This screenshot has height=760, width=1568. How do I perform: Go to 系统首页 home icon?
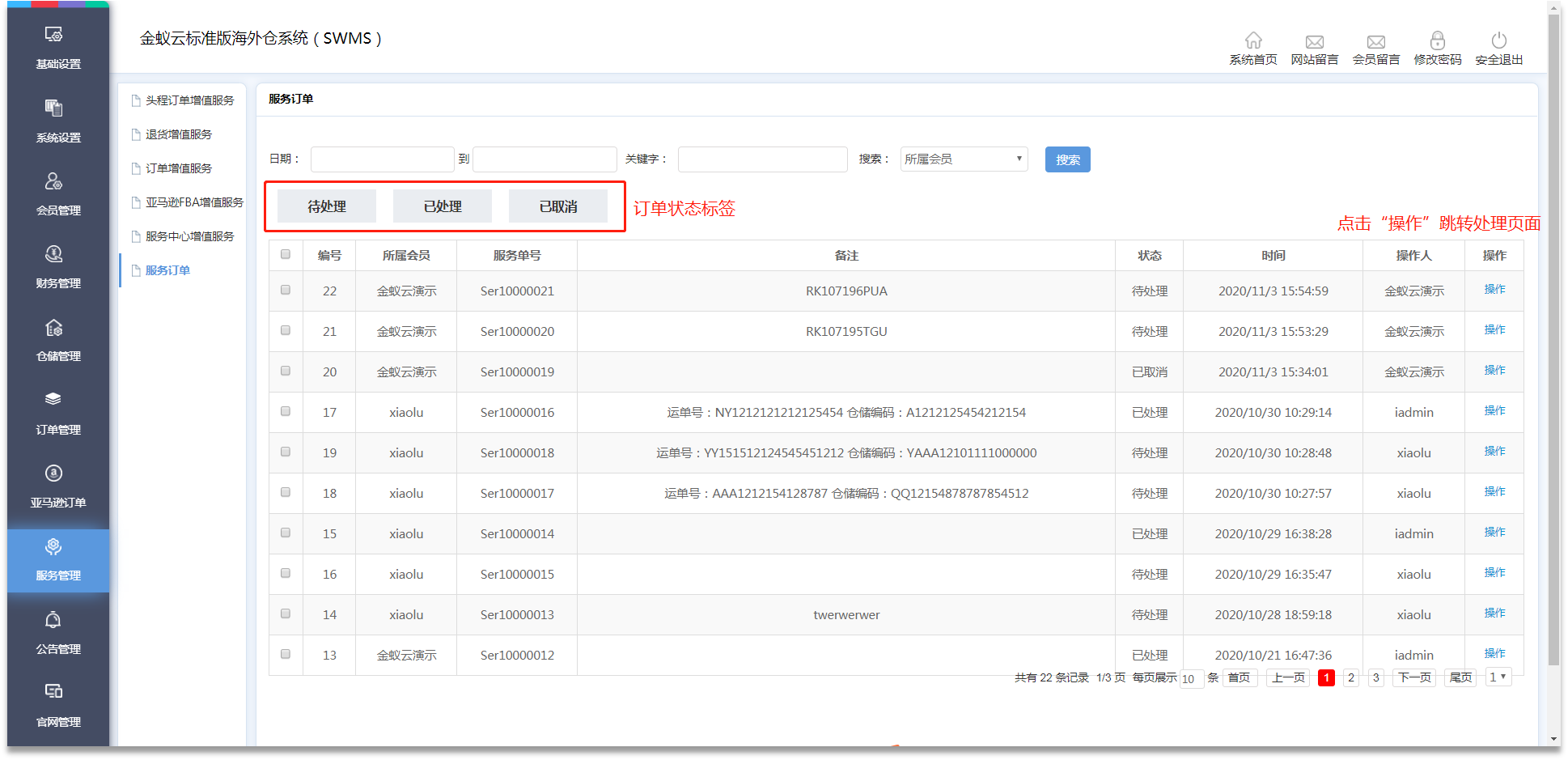[1252, 40]
